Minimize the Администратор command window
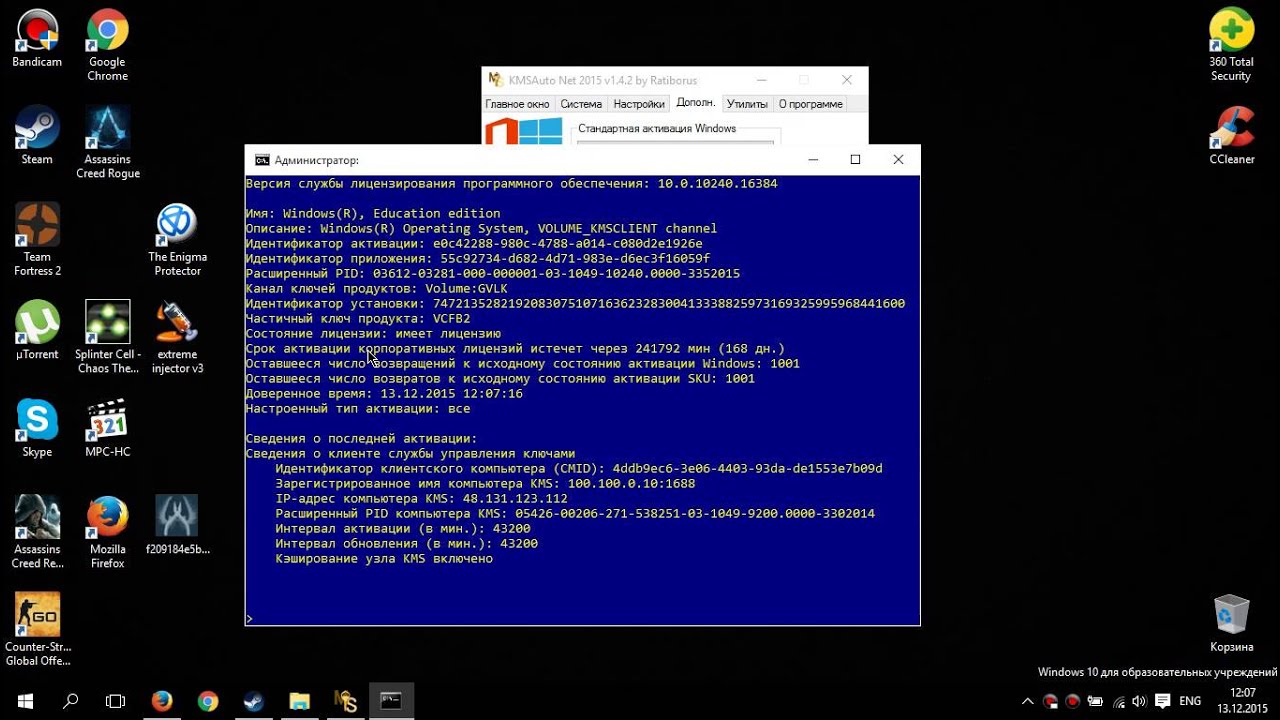This screenshot has height=720, width=1280. click(813, 160)
